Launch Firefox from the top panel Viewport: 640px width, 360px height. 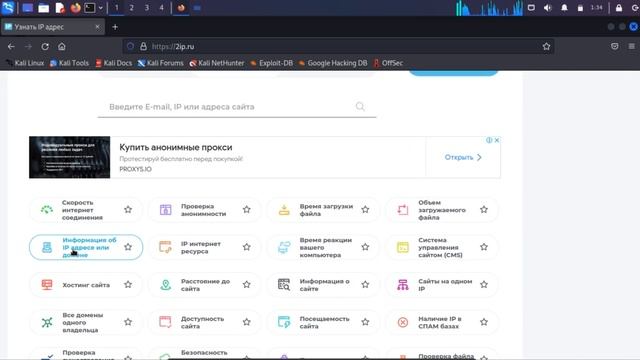pos(75,8)
